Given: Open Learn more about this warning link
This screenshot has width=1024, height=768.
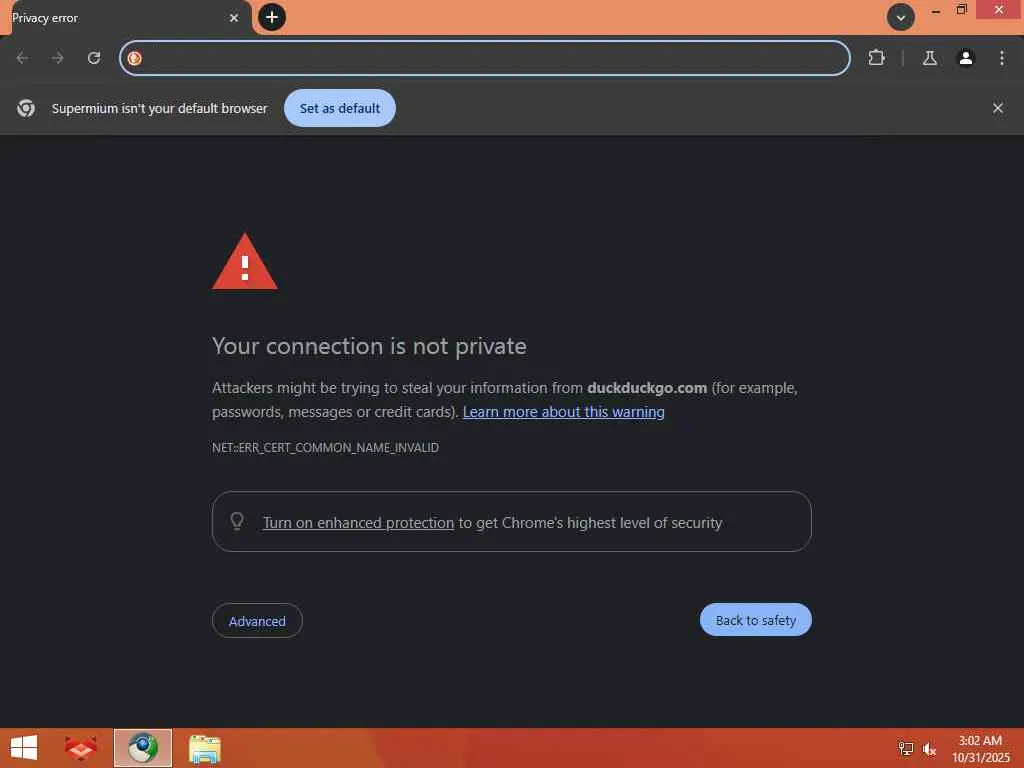Looking at the screenshot, I should pos(564,412).
